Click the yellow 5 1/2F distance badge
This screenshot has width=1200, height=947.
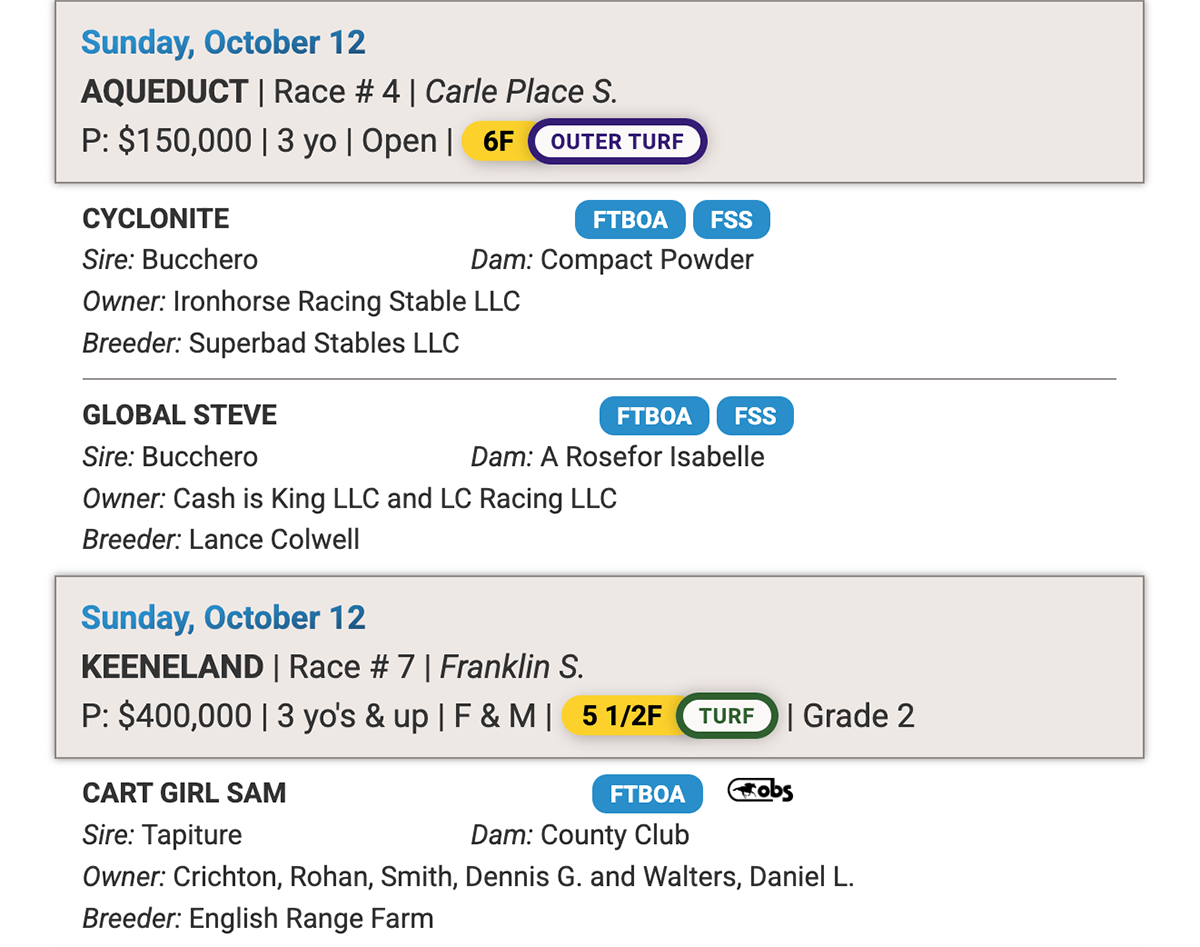pyautogui.click(x=621, y=716)
